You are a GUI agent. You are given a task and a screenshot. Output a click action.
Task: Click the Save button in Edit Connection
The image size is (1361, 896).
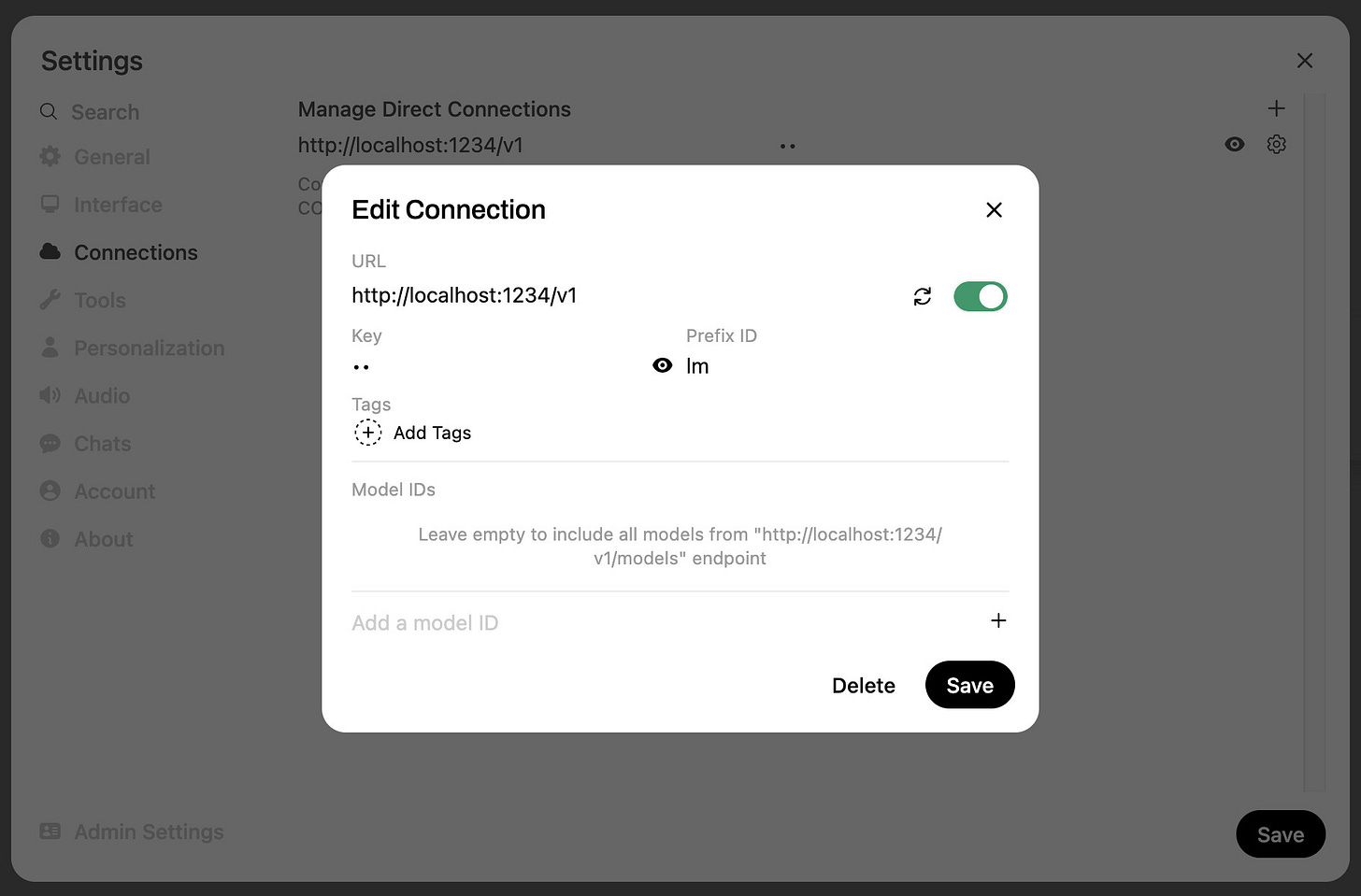pos(969,685)
